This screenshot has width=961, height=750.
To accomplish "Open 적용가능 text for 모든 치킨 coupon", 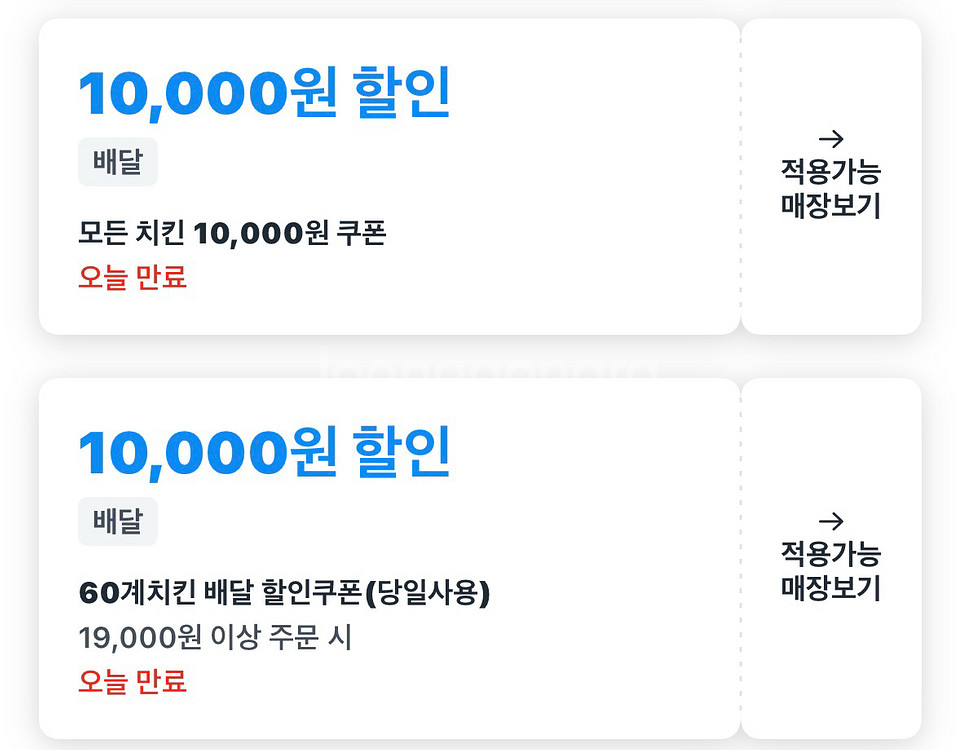I will click(830, 172).
